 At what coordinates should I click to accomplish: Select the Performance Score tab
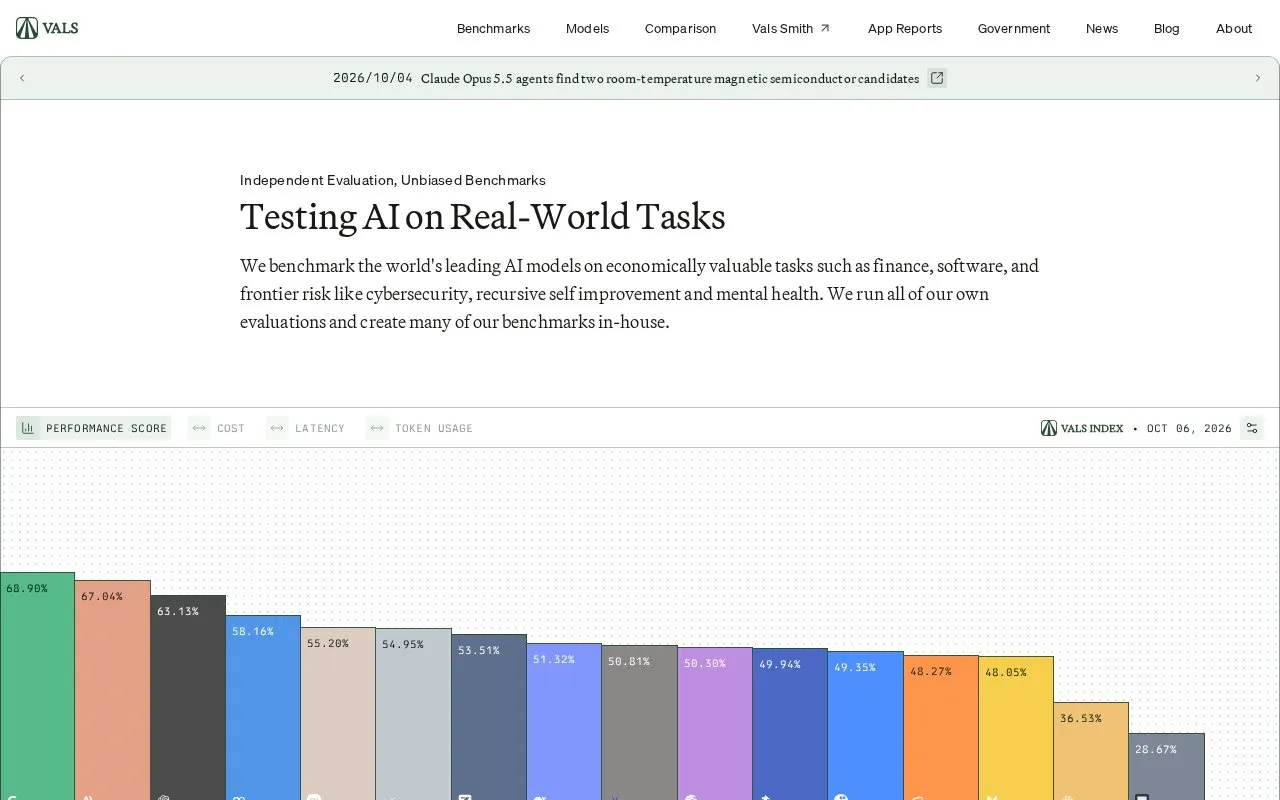(x=94, y=428)
